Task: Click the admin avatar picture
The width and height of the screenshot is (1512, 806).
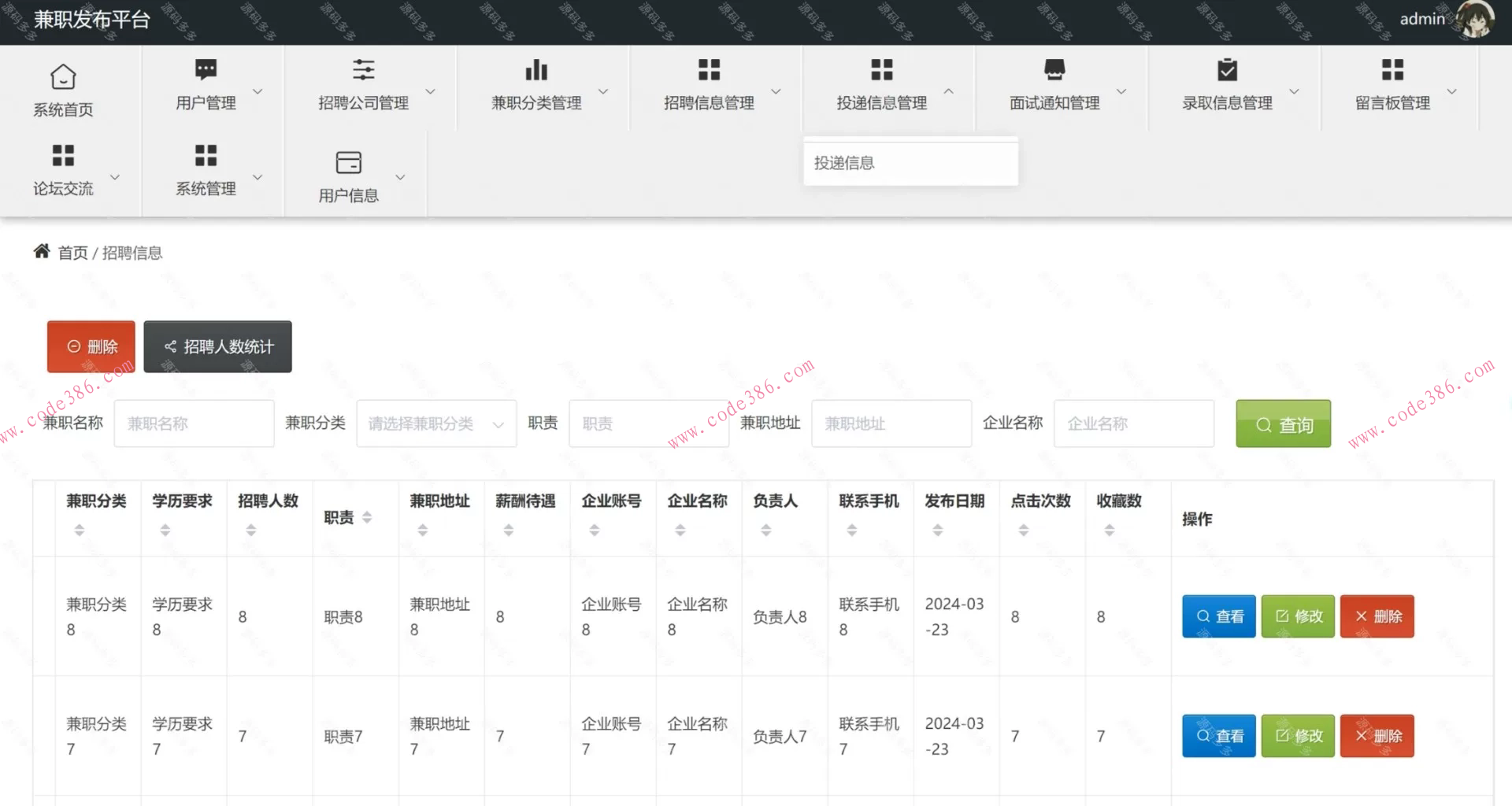Action: pyautogui.click(x=1474, y=20)
